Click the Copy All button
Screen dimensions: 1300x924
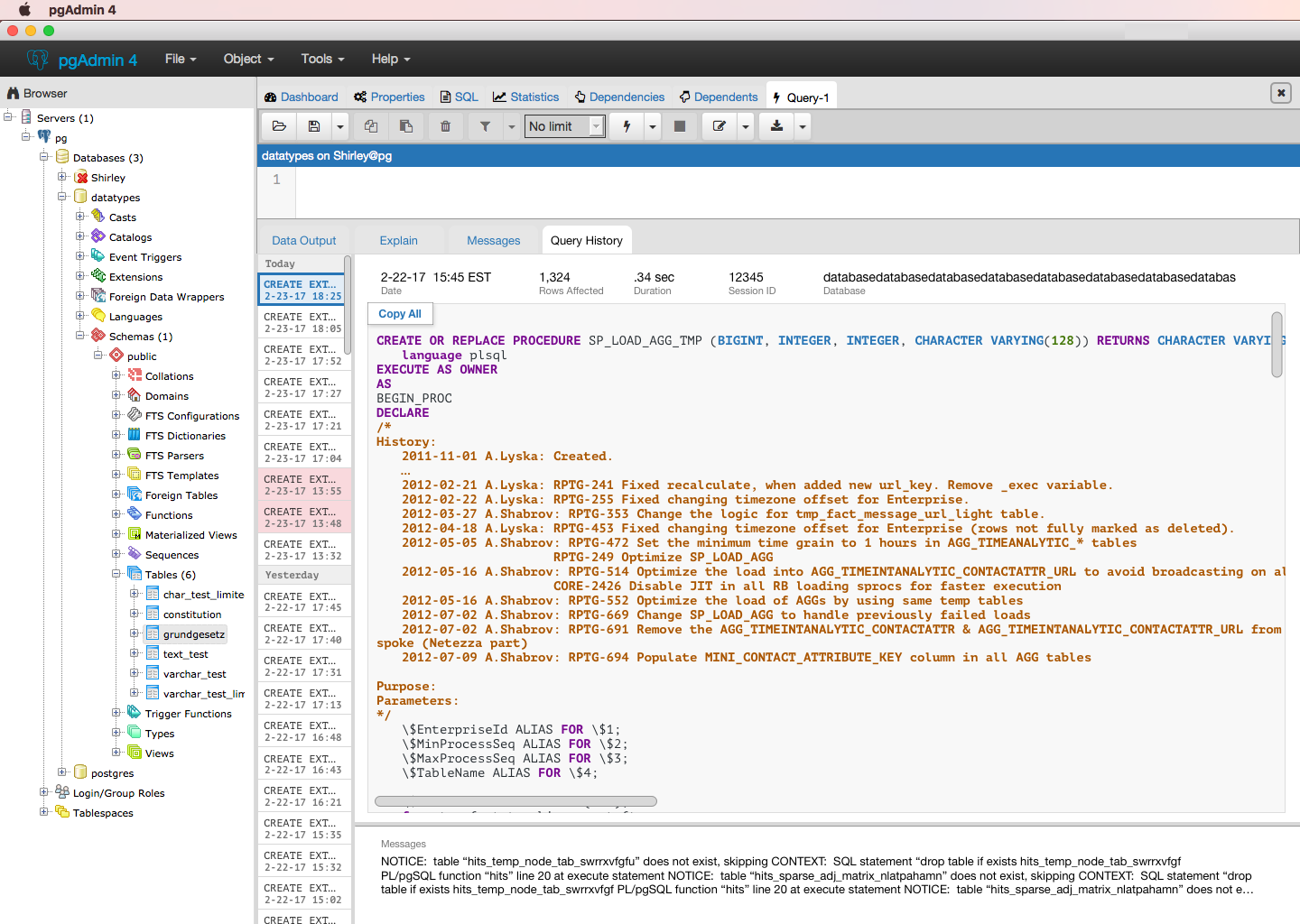tap(400, 314)
